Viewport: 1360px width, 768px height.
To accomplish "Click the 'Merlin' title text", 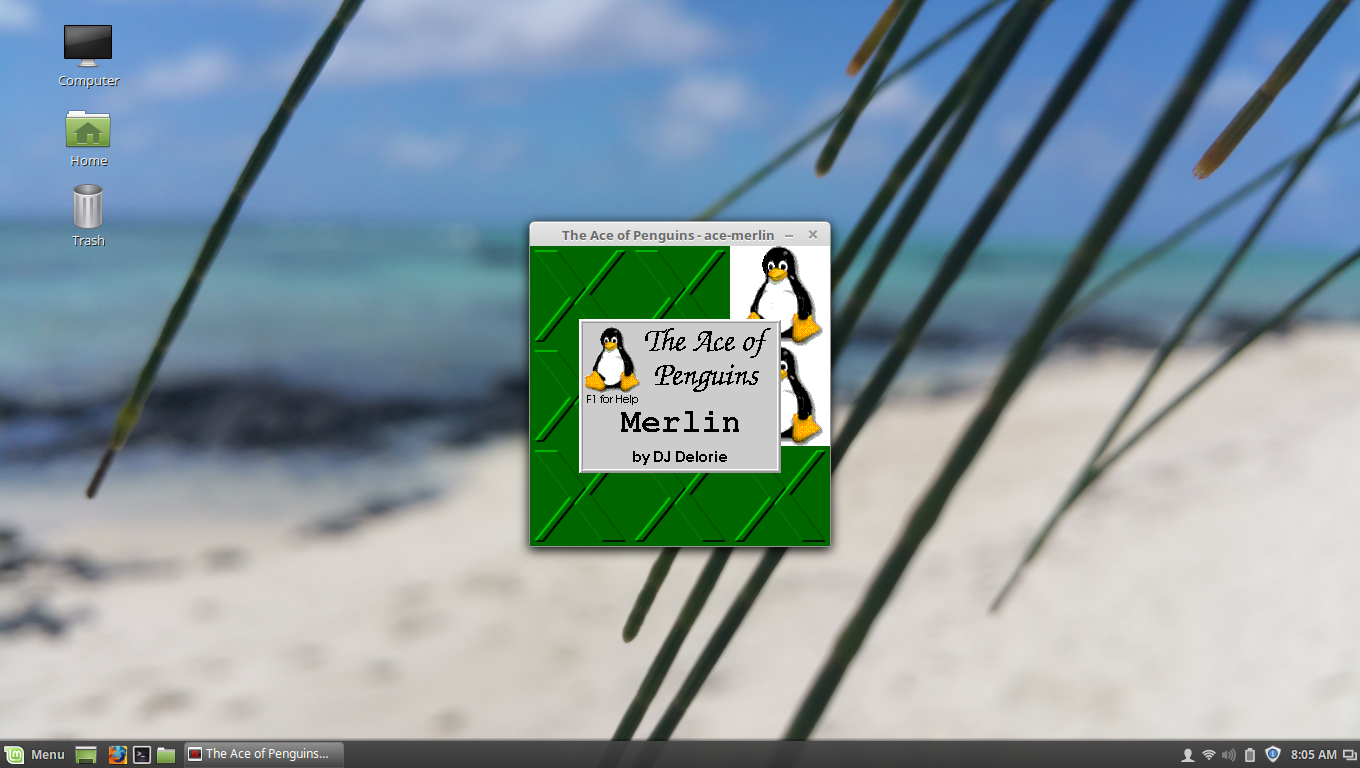I will pos(680,422).
